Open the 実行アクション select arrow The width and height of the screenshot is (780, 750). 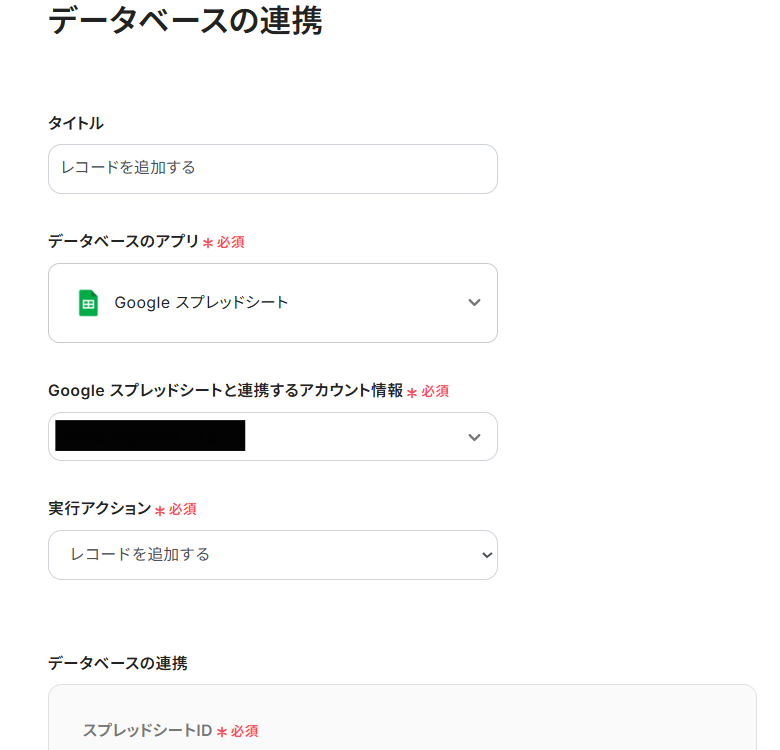(x=486, y=555)
